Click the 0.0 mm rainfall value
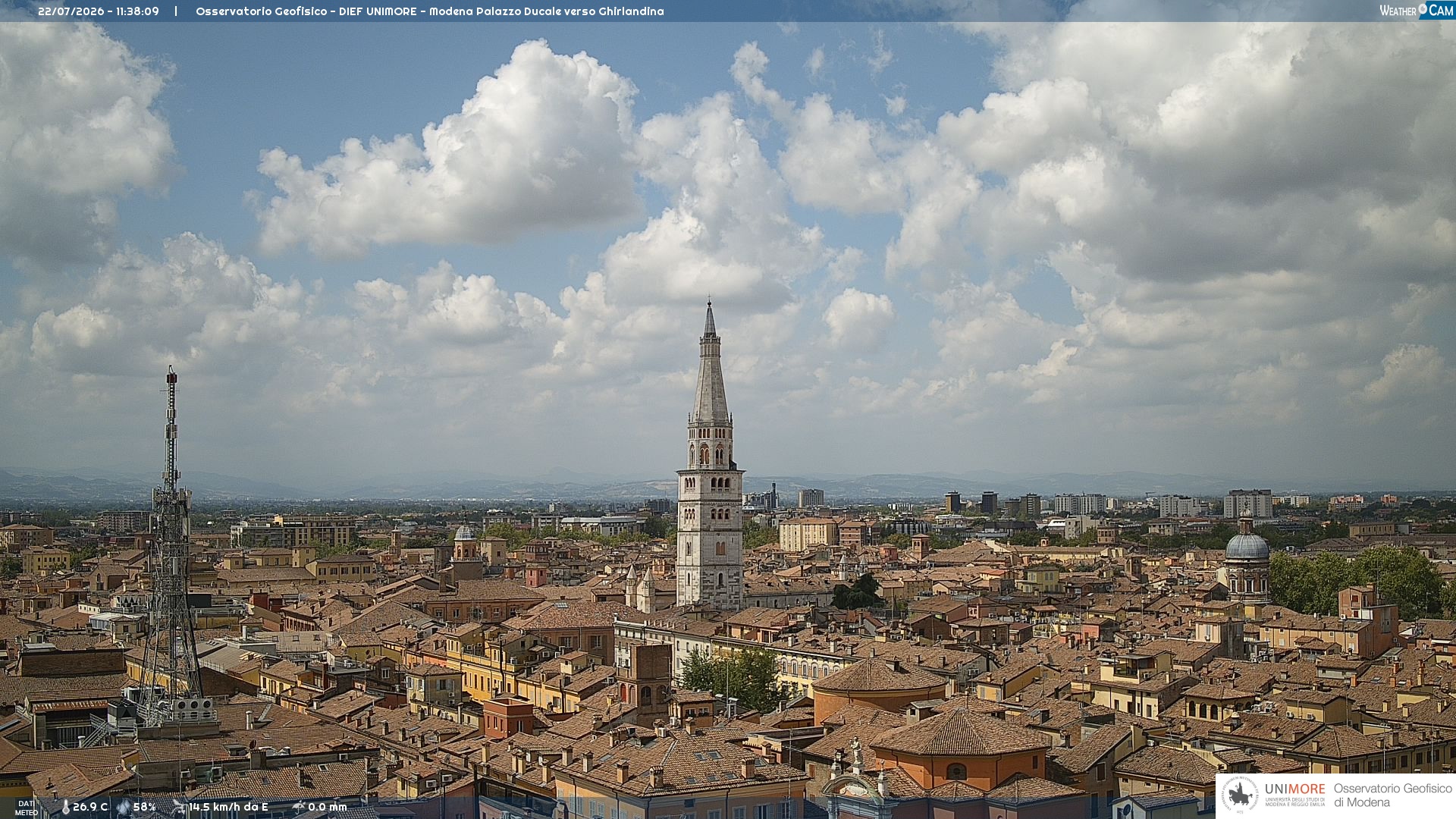 pyautogui.click(x=328, y=807)
